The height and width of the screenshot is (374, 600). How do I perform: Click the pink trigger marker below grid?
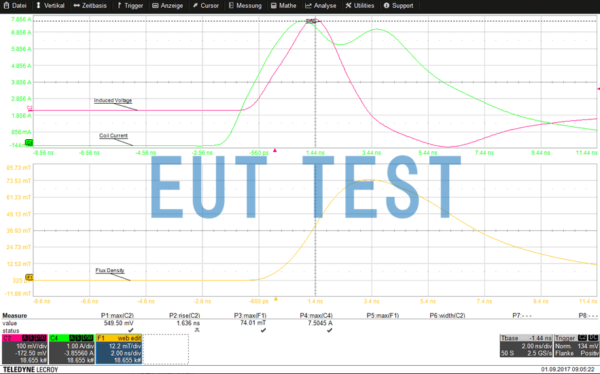(x=275, y=150)
